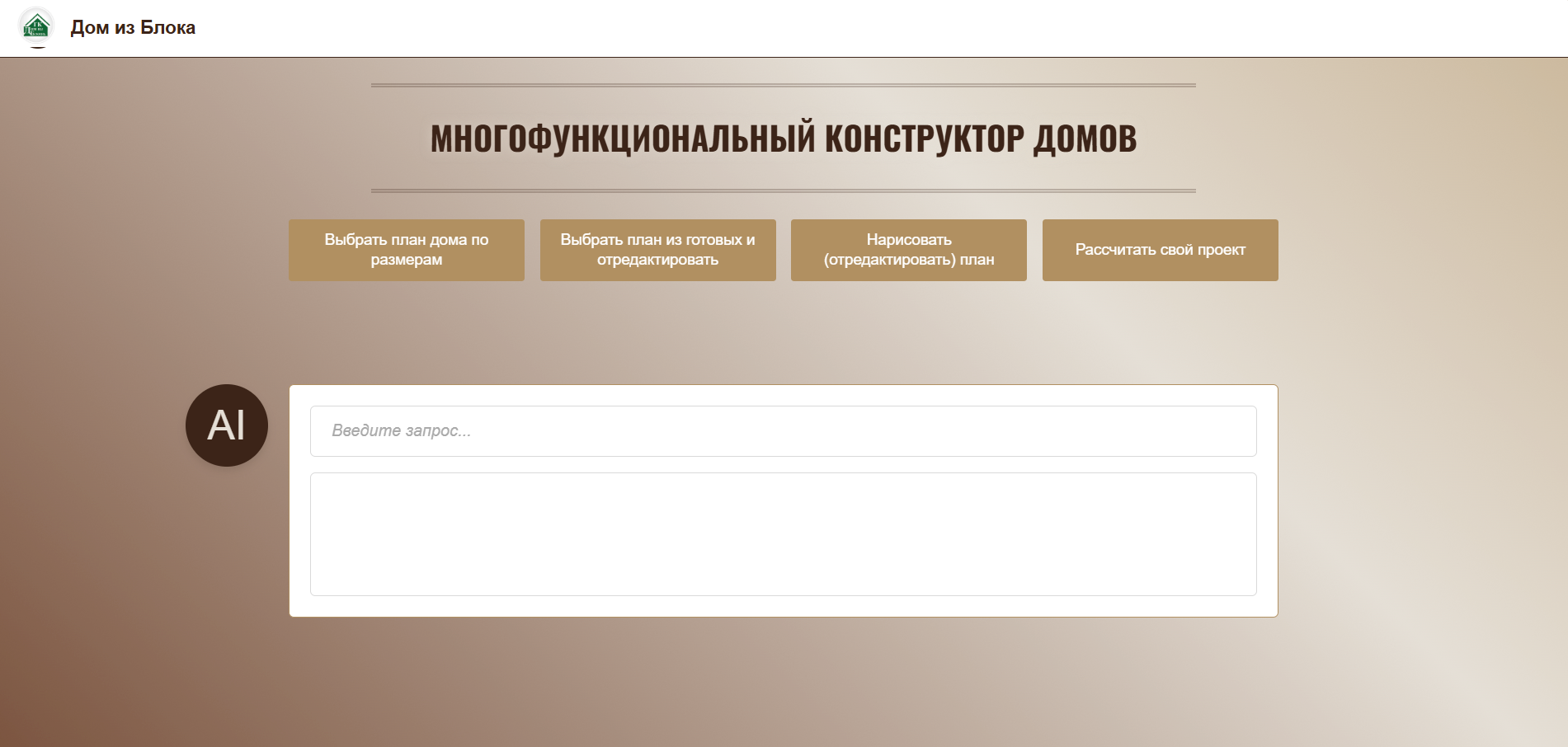Click the round AI assistant avatar
The width and height of the screenshot is (1568, 747).
tap(227, 425)
